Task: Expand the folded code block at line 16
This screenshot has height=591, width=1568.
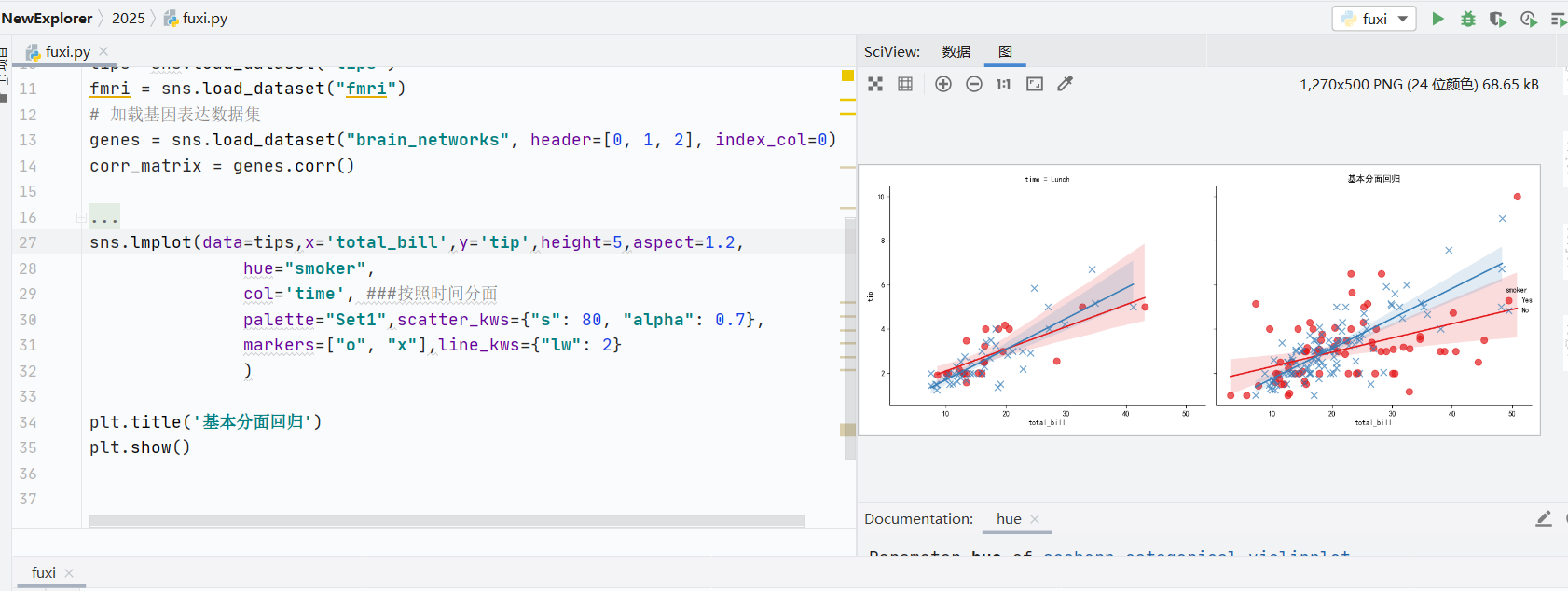Action: pyautogui.click(x=81, y=217)
